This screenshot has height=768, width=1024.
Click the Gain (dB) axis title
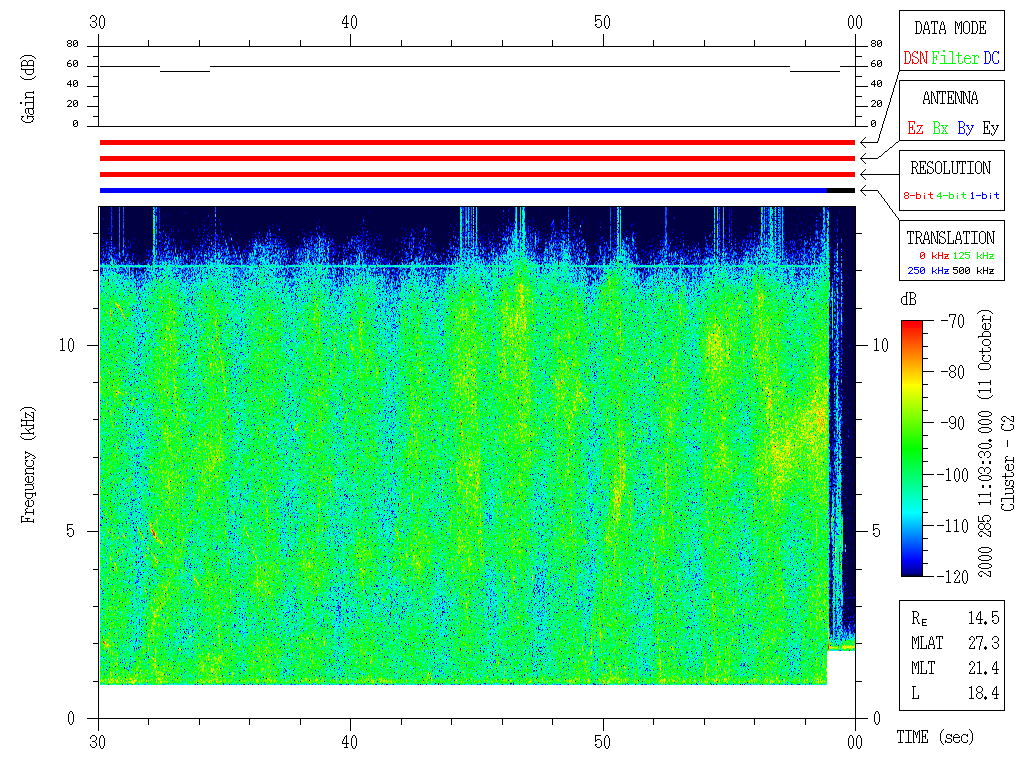pos(27,89)
